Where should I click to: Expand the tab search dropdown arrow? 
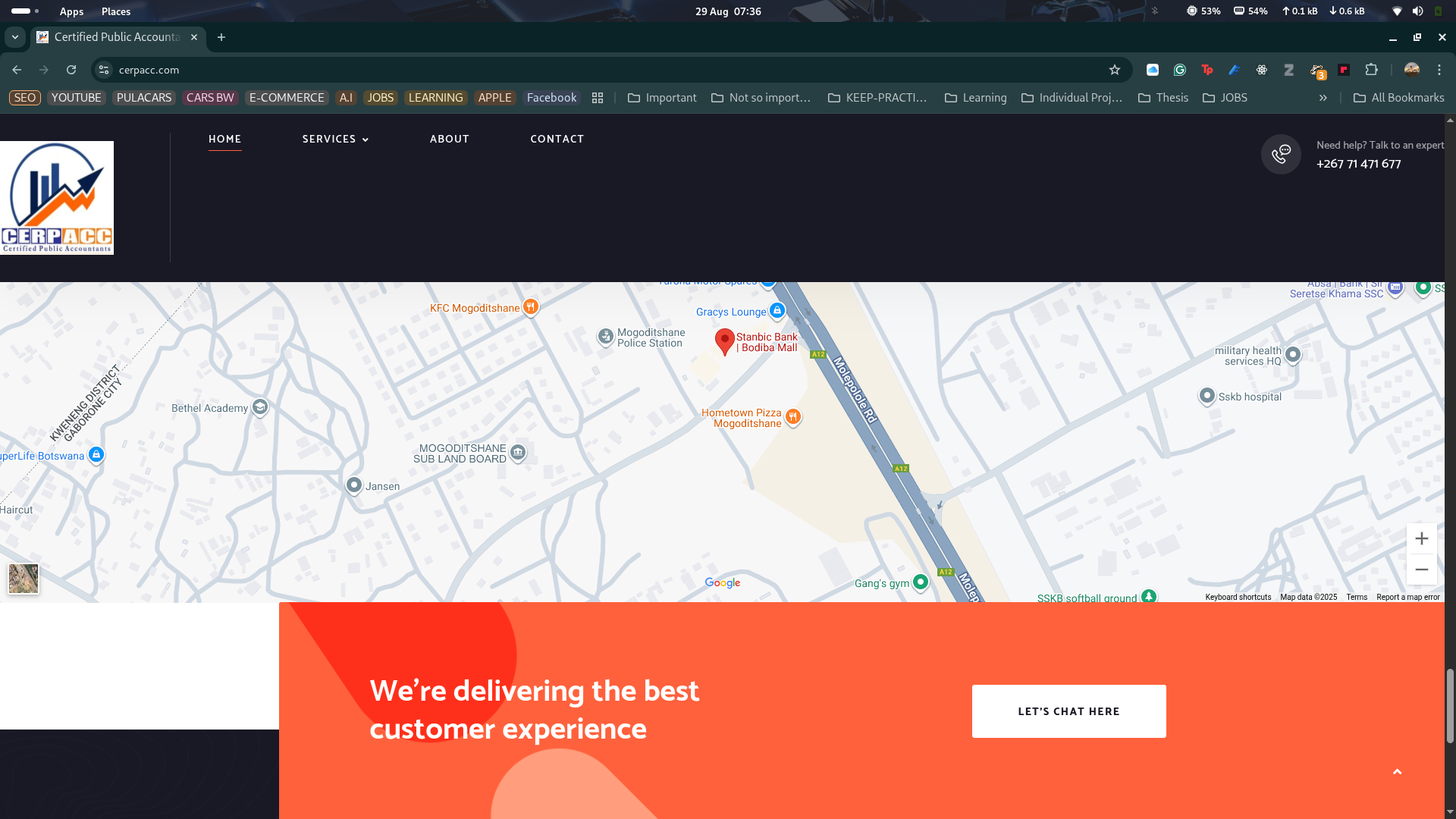tap(14, 37)
